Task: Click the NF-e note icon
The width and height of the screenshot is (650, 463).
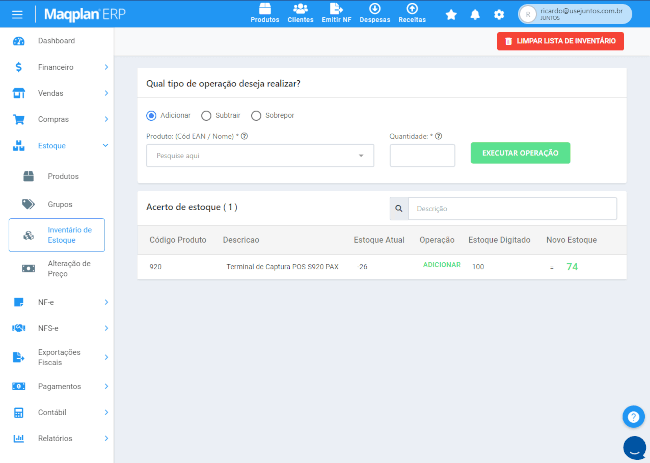Action: click(19, 302)
